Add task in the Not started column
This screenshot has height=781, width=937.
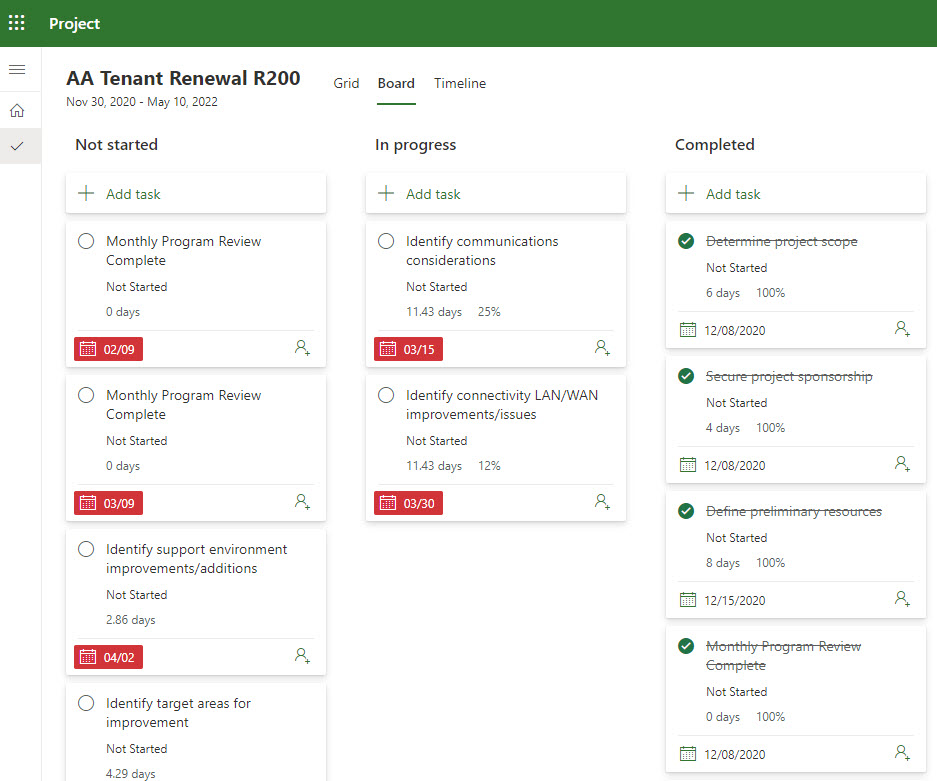[196, 194]
